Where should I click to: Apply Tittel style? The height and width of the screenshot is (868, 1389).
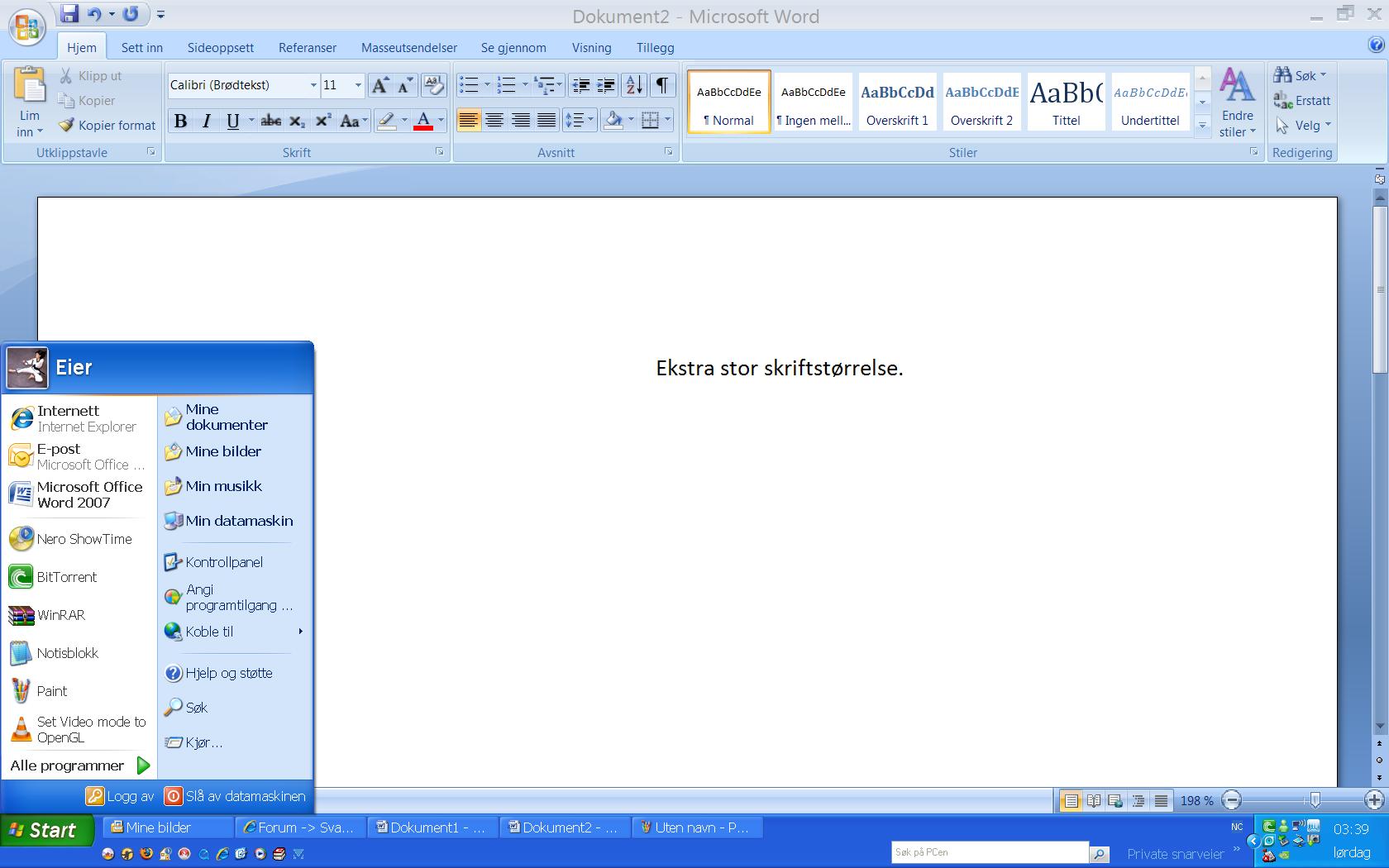click(x=1066, y=102)
